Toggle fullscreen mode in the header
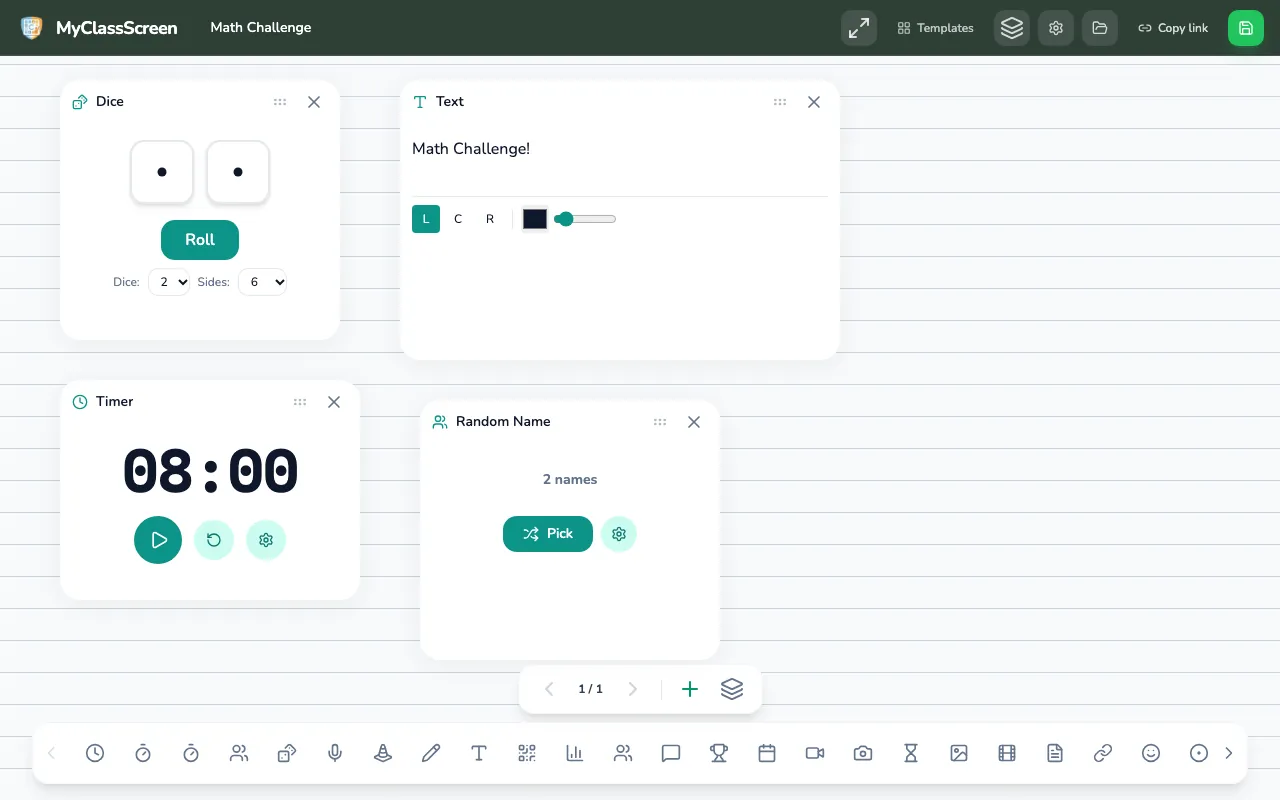This screenshot has width=1280, height=800. tap(859, 28)
